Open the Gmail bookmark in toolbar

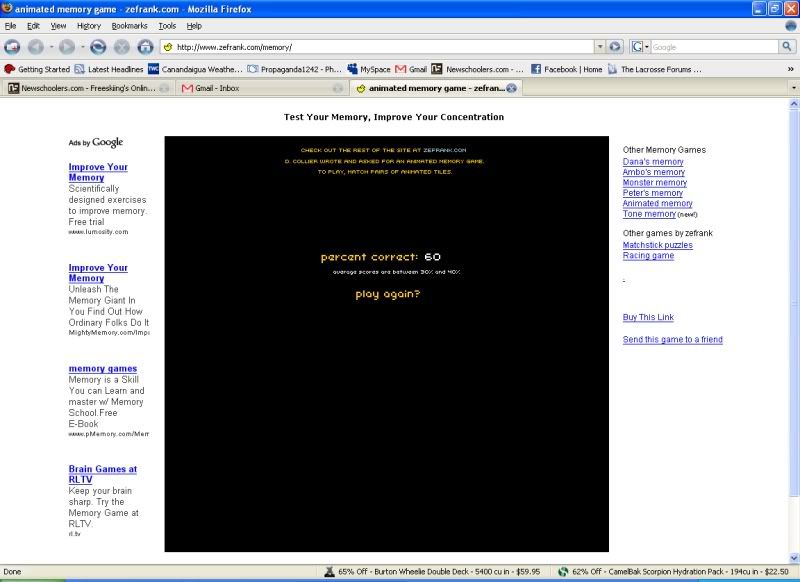point(411,69)
